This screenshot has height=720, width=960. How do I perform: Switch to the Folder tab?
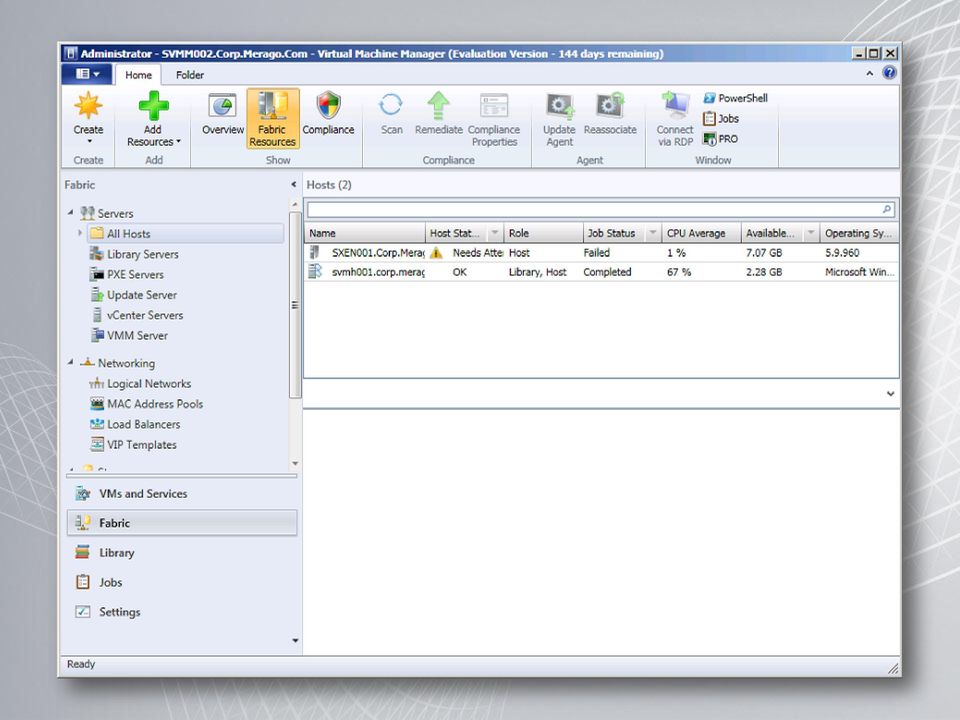190,75
